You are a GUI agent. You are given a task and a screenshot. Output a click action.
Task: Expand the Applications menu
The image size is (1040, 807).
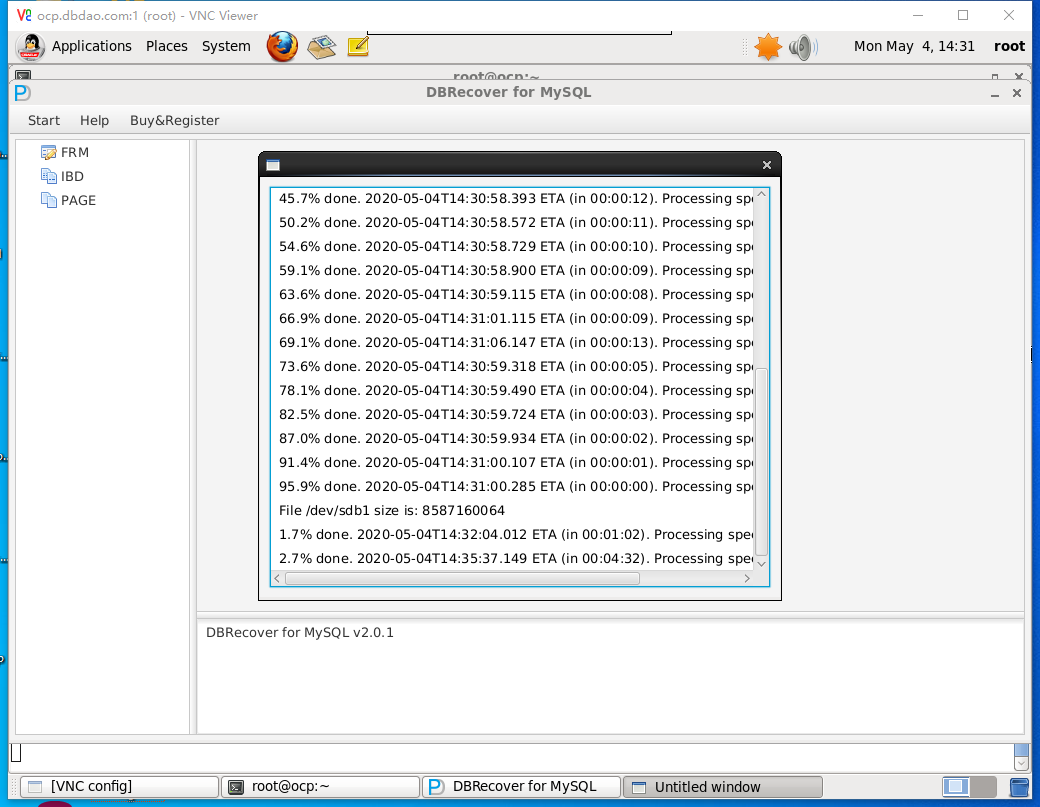point(91,46)
